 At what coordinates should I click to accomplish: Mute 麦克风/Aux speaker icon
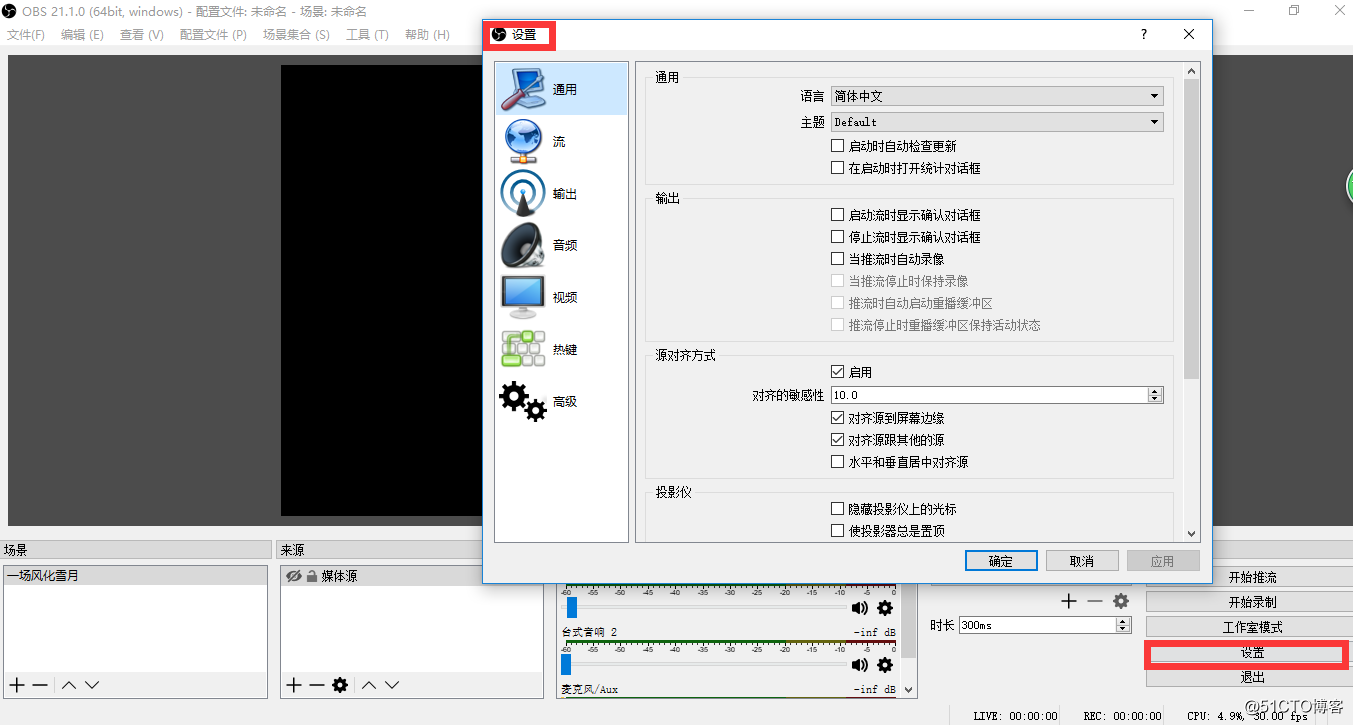[x=860, y=665]
